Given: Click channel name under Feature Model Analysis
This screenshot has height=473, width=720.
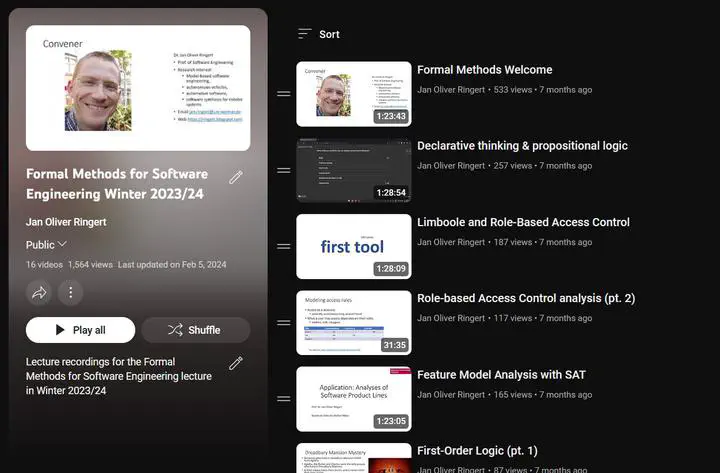Looking at the screenshot, I should 451,395.
